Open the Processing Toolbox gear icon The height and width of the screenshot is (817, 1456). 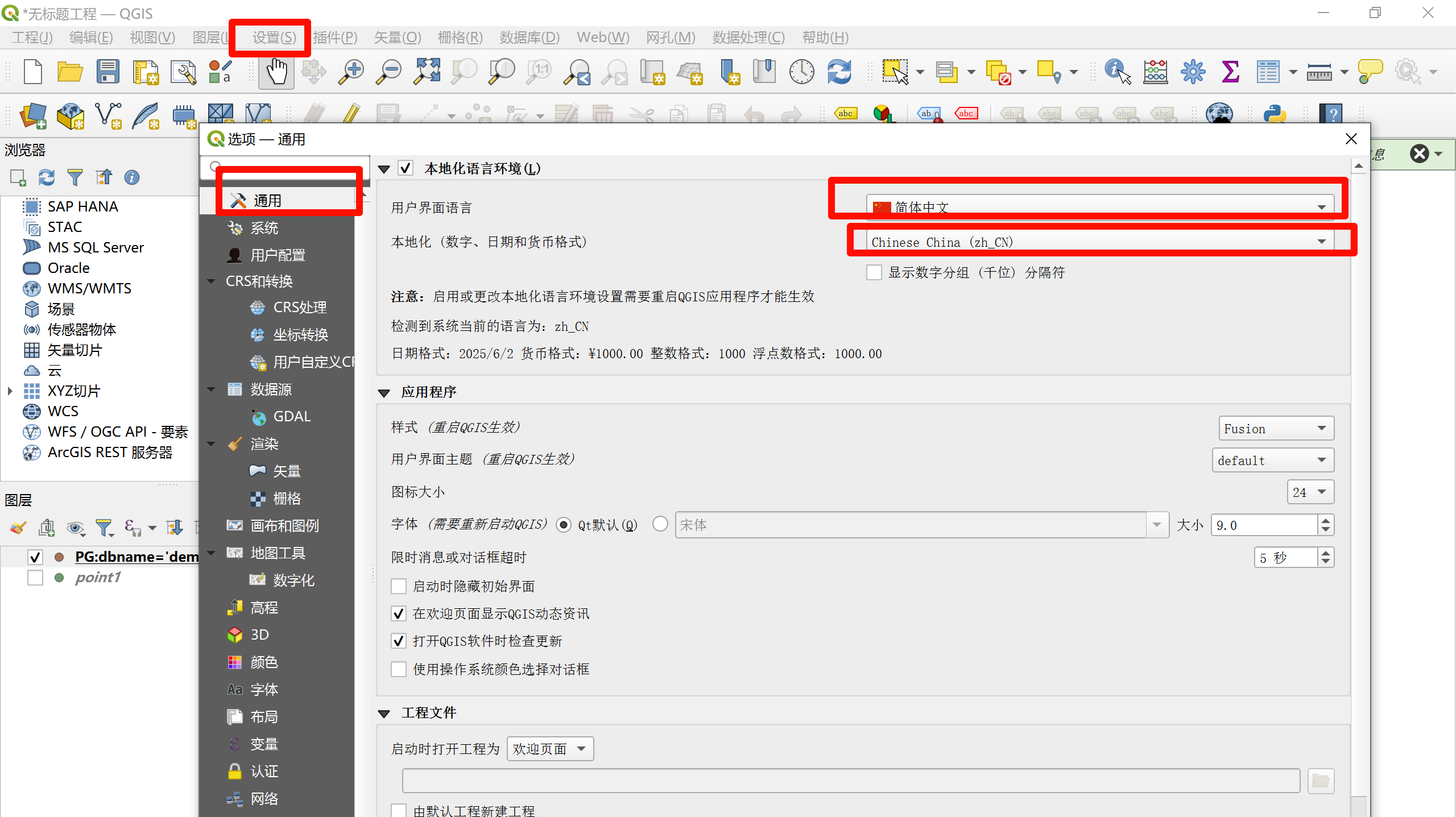[1193, 72]
